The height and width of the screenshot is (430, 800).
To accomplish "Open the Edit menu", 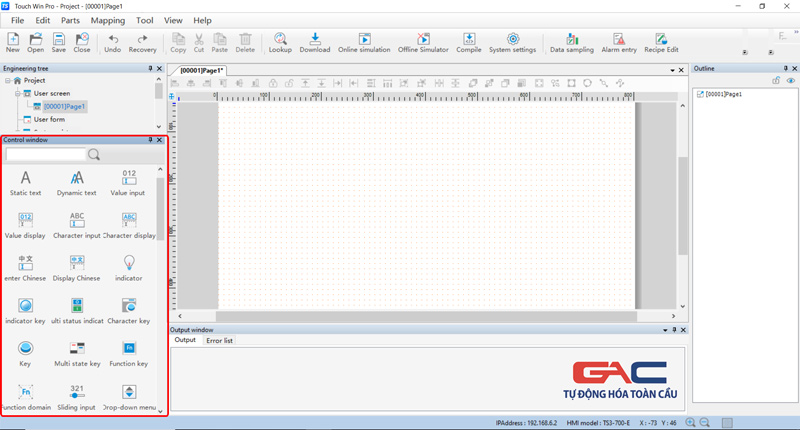I will [42, 20].
